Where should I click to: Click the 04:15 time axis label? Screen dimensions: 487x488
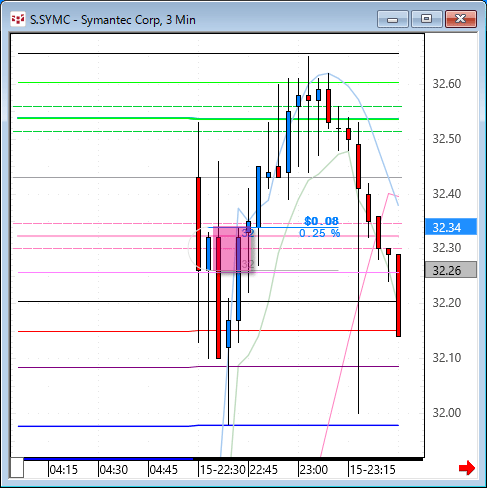[x=63, y=470]
